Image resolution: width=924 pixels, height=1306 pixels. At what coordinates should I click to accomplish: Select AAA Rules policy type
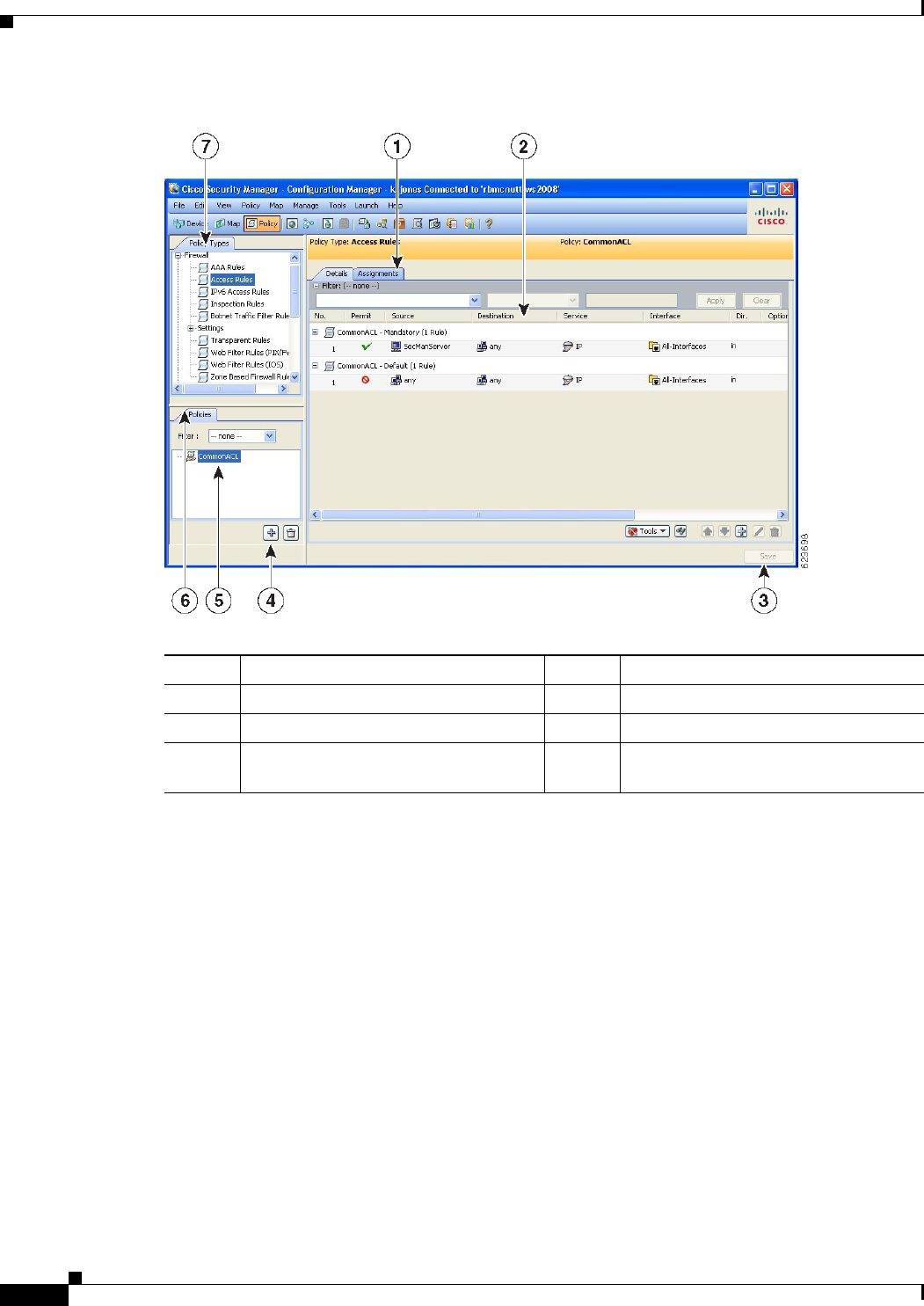[x=227, y=267]
